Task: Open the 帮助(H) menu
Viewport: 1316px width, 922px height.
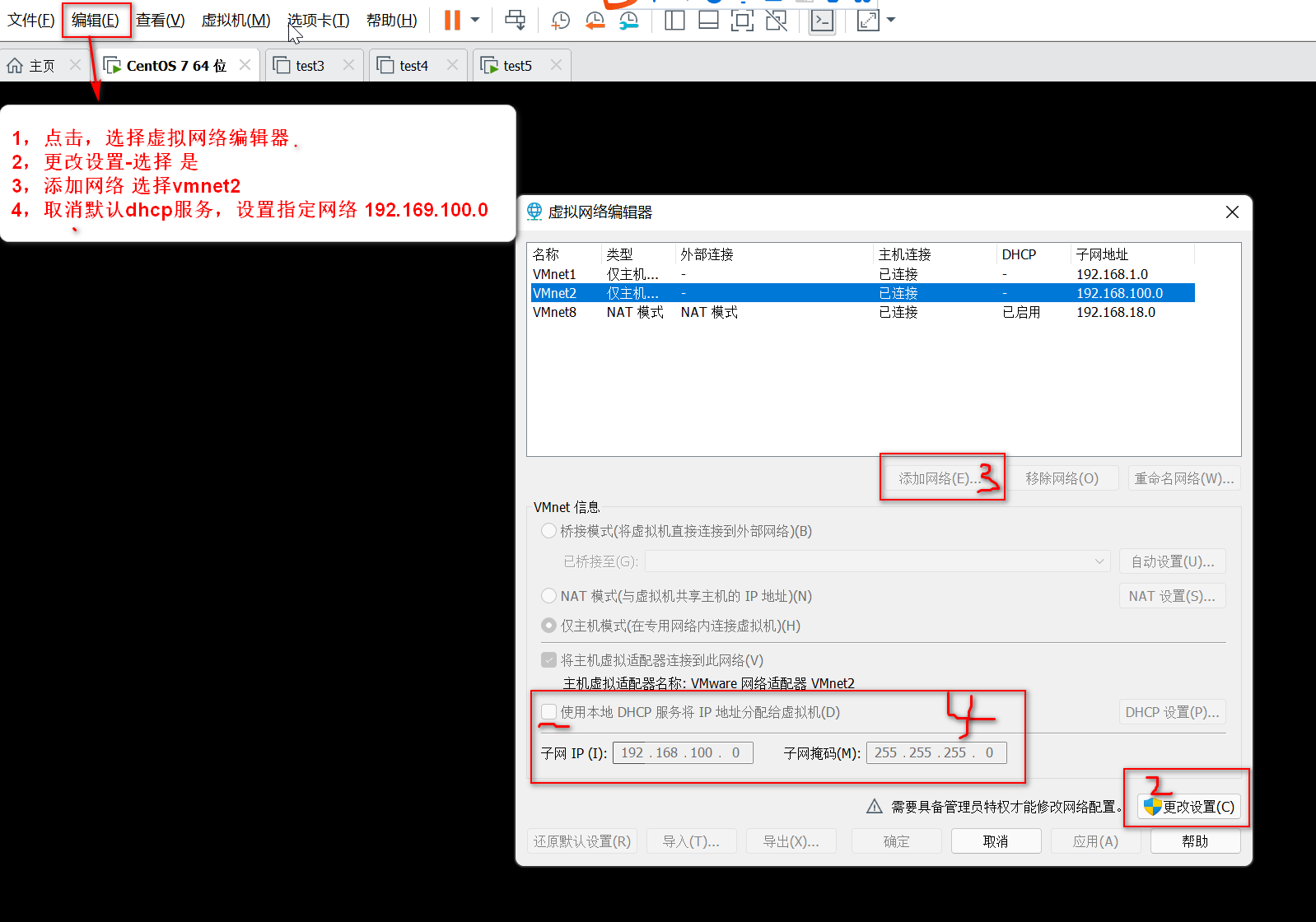Action: (x=392, y=21)
